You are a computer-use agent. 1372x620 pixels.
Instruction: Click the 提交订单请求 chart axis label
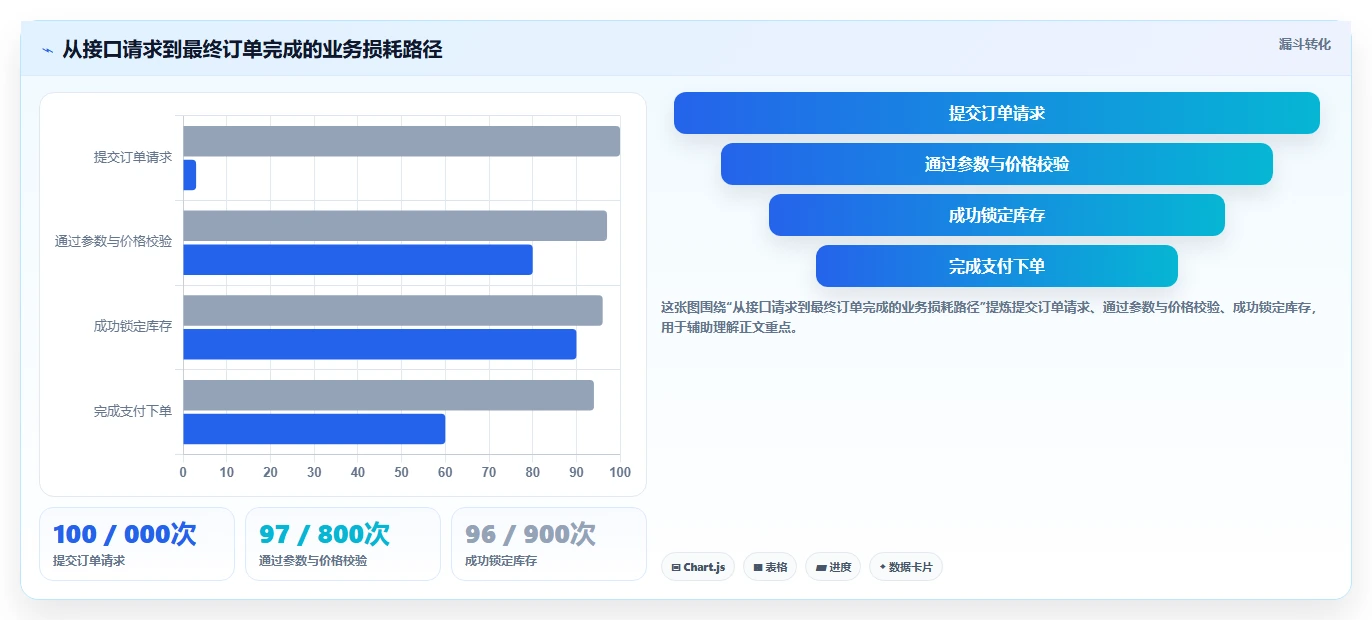coord(133,157)
